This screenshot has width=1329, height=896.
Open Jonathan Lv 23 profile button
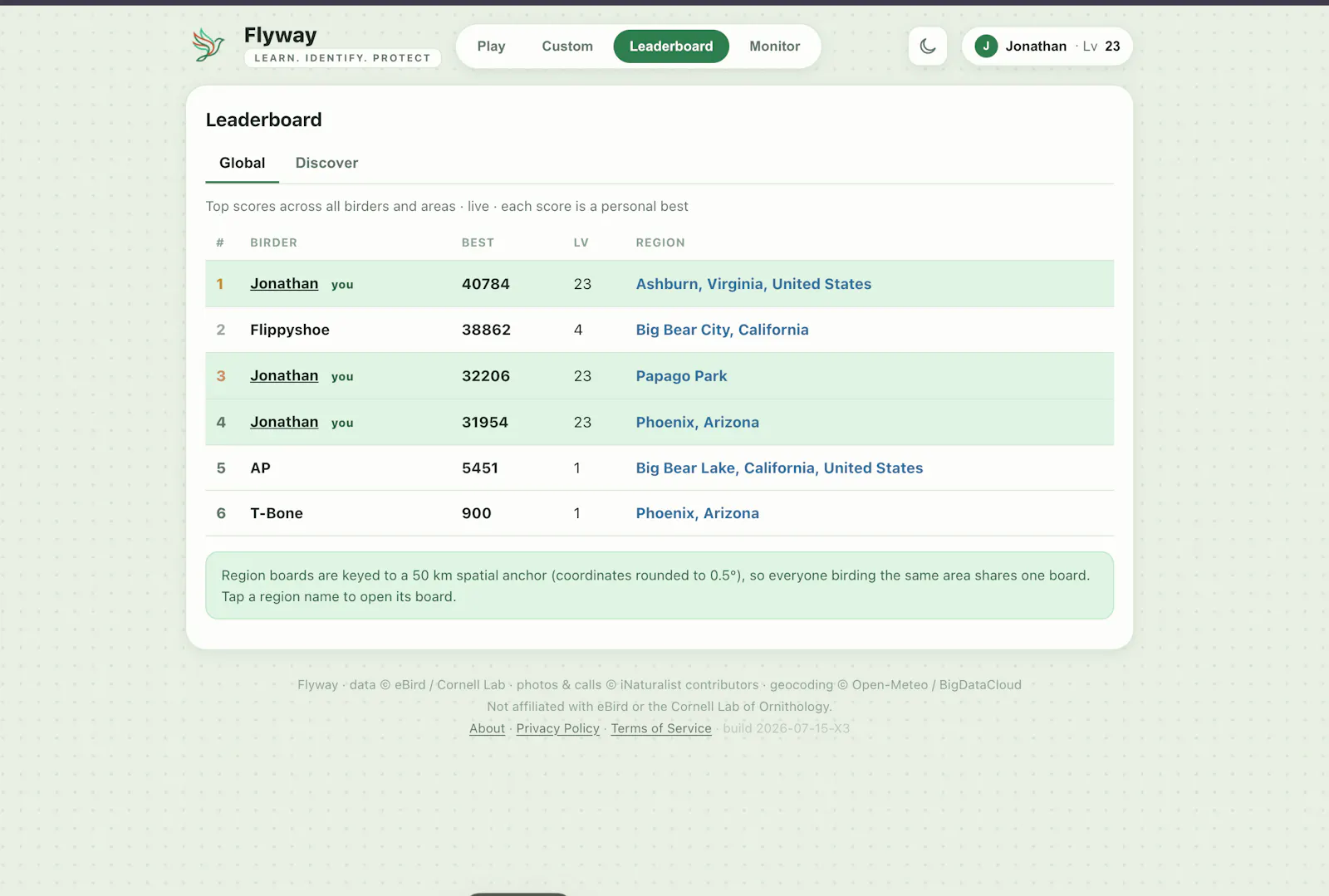click(x=1047, y=47)
